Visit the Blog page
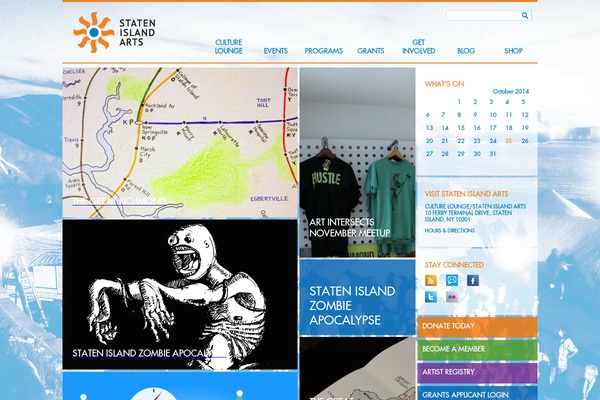This screenshot has width=600, height=400. click(x=466, y=51)
